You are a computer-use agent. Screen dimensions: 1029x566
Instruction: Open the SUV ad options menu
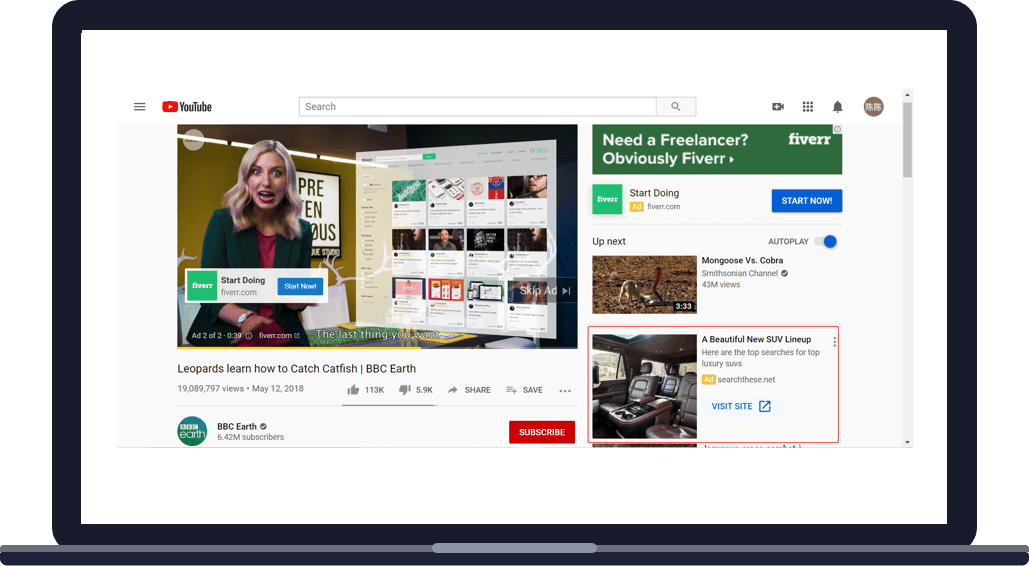click(x=834, y=342)
